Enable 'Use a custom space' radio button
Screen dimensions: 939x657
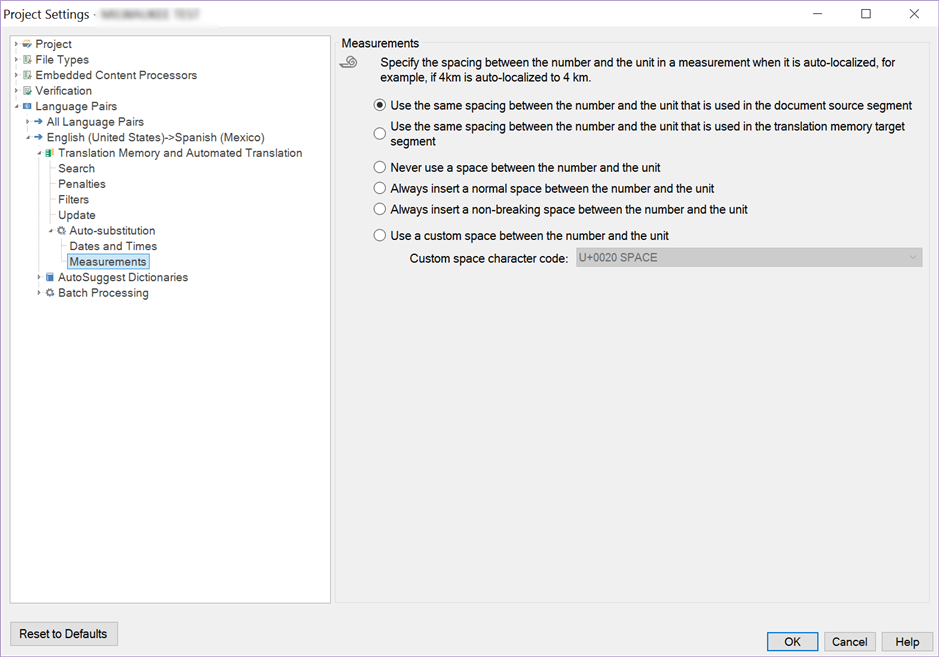[x=380, y=235]
